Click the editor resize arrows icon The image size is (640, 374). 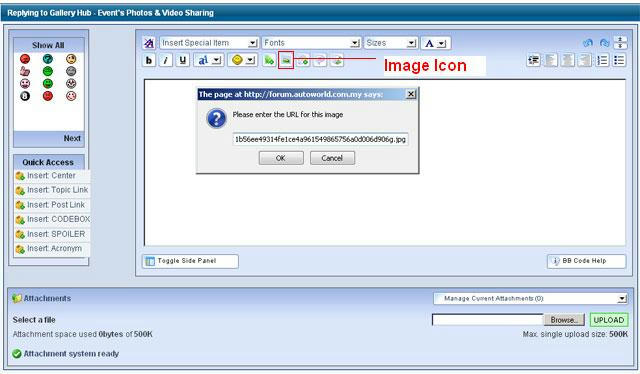click(620, 42)
